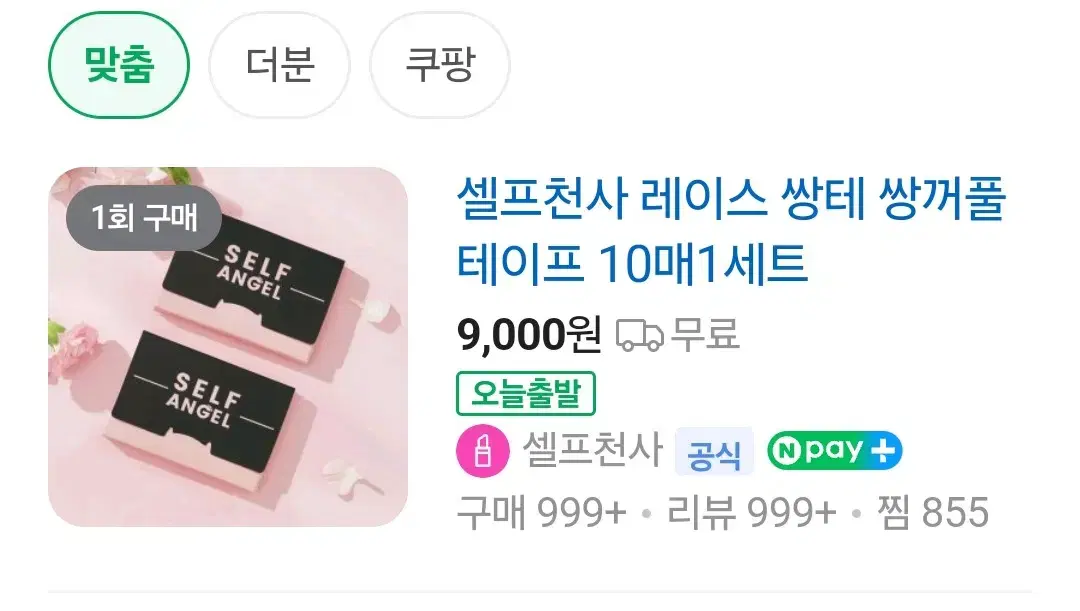Viewport: 1080px width, 611px height.
Task: Open the 셀프천사 레이스 쌍테 product title link
Action: pos(731,229)
